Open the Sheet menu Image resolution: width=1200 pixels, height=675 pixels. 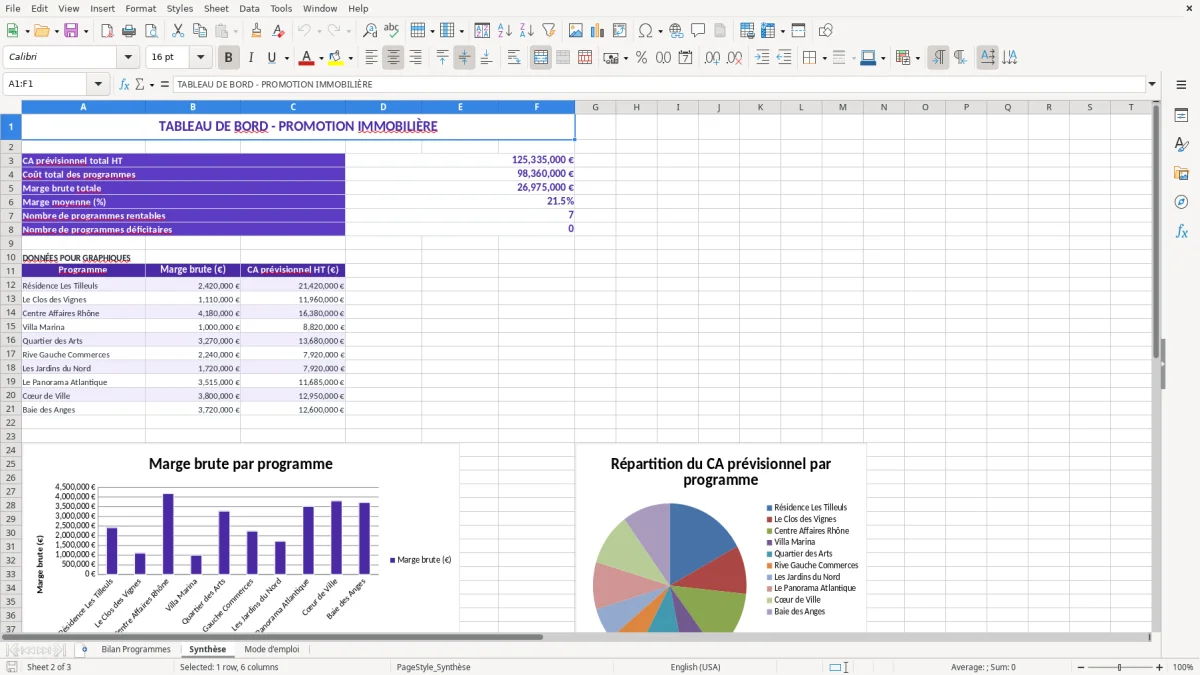(216, 8)
